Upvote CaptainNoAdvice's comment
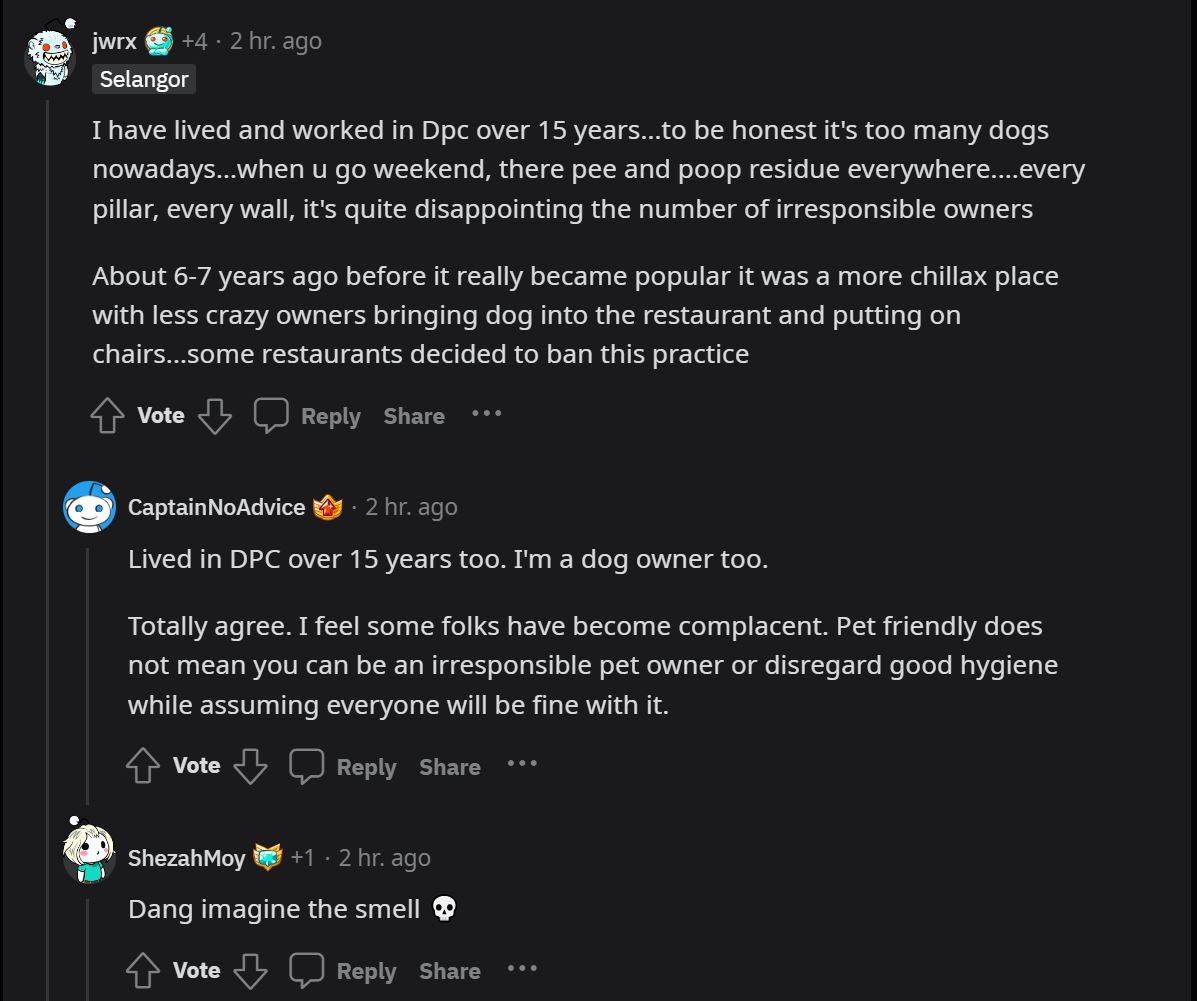 (x=143, y=767)
